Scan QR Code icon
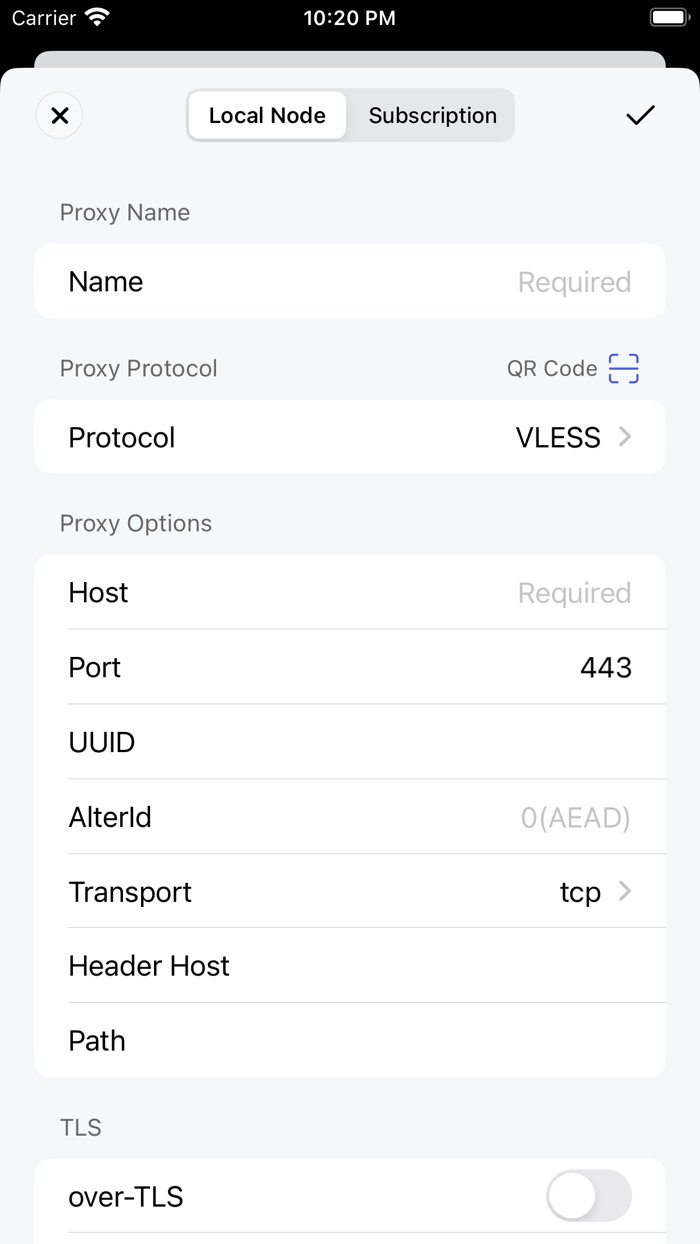This screenshot has width=700, height=1244. [x=623, y=368]
